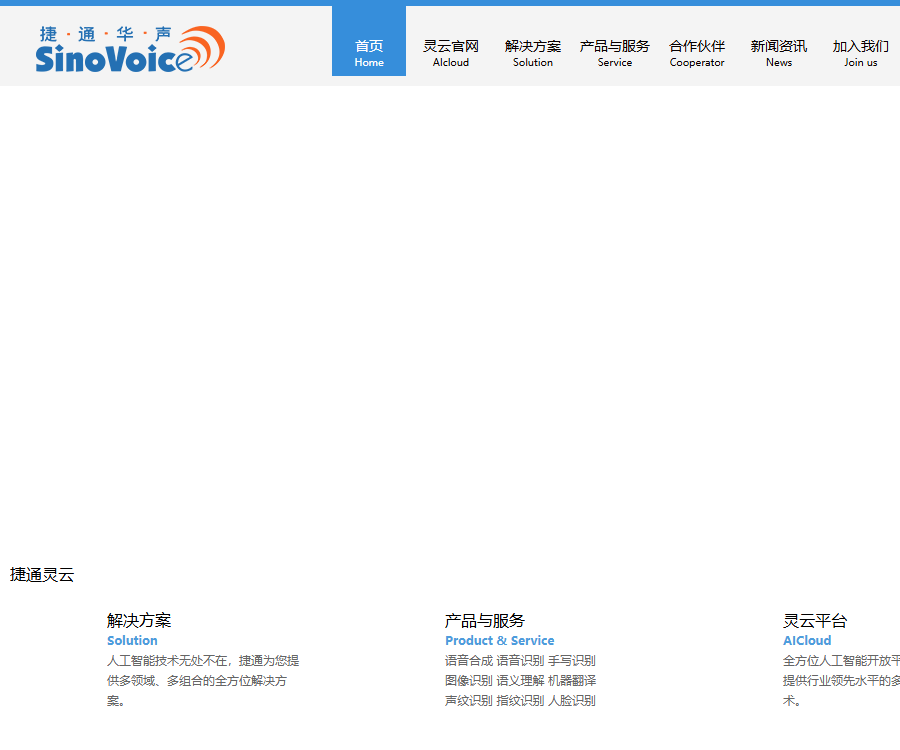
Task: Open 解决方案 Solution menu item
Action: [533, 53]
